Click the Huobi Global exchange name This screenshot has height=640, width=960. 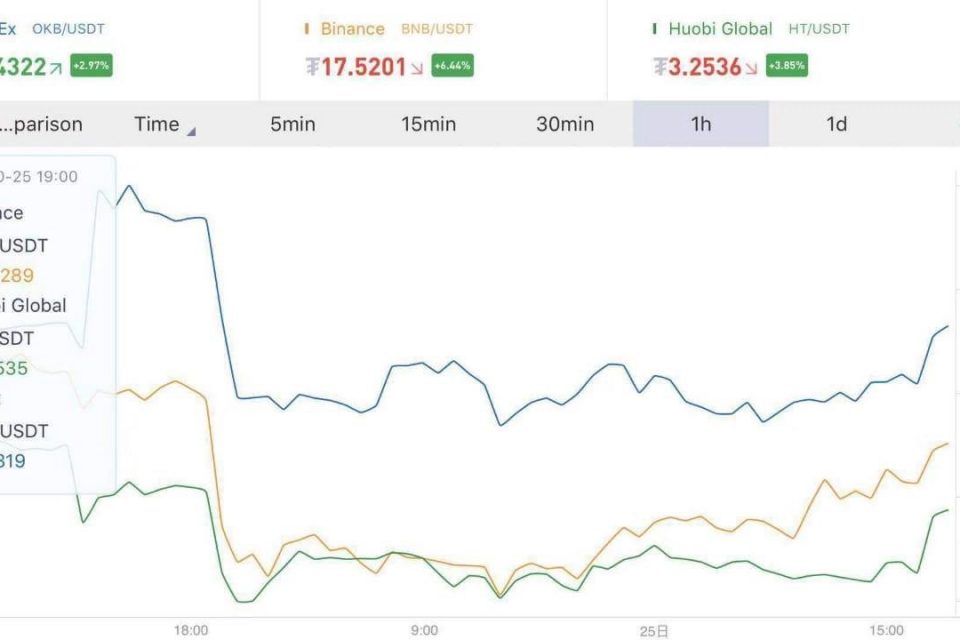pos(720,29)
